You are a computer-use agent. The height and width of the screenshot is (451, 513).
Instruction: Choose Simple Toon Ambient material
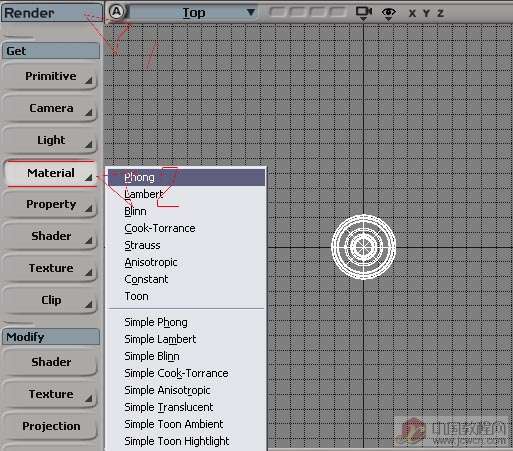186,424
